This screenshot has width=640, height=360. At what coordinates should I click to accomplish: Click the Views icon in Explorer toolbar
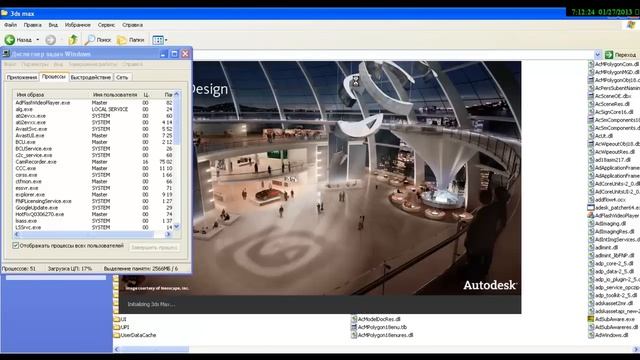(158, 40)
